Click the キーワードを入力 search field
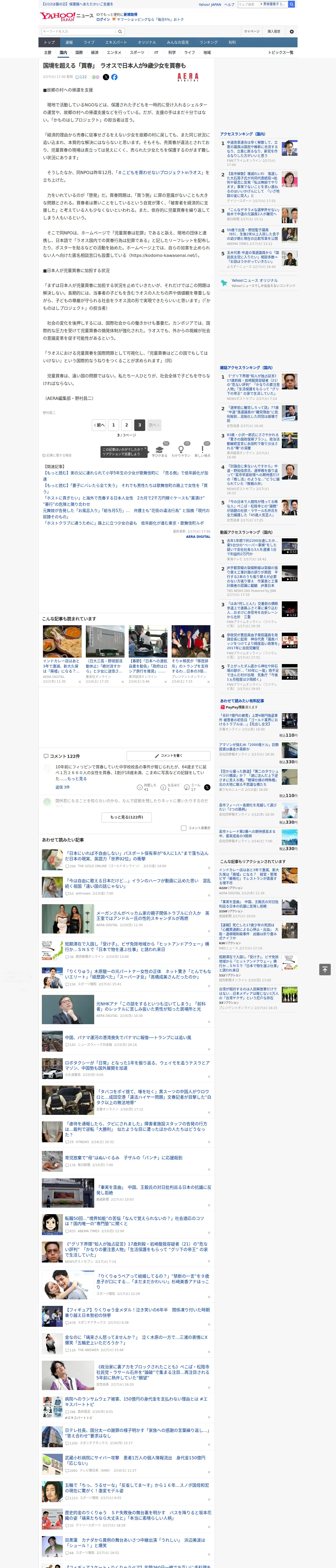 tap(79, 31)
